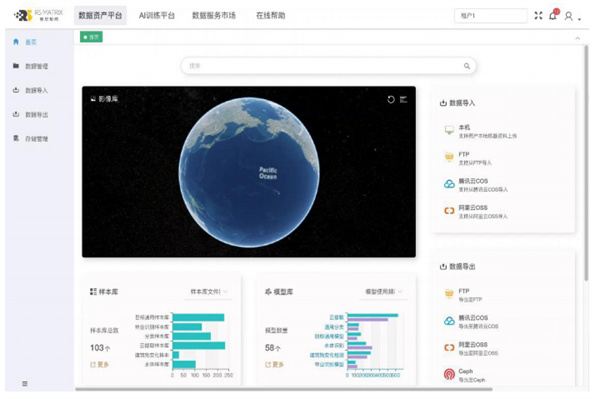The image size is (600, 399).
Task: Click 更多 under 模型数量
Action: (274, 364)
